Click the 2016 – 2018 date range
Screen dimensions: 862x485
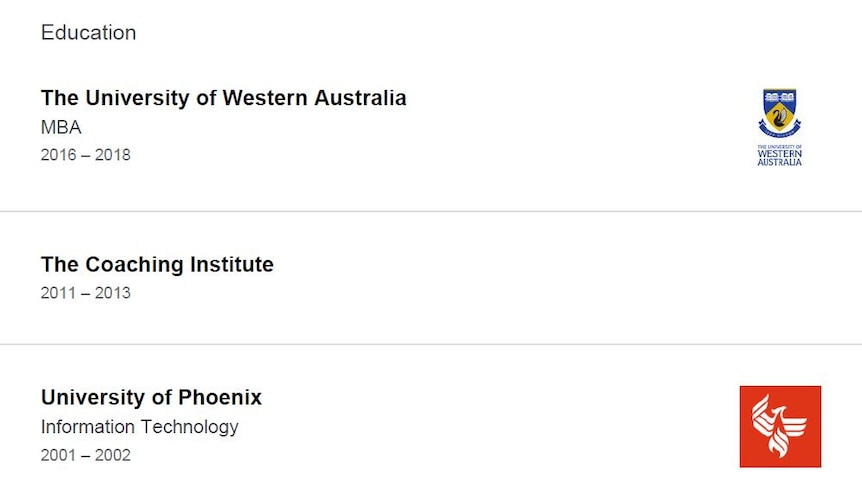click(x=86, y=155)
